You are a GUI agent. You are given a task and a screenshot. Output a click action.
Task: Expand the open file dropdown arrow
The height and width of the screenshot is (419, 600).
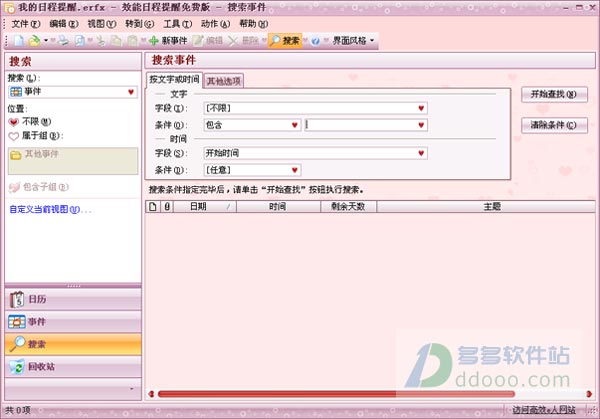pyautogui.click(x=46, y=41)
